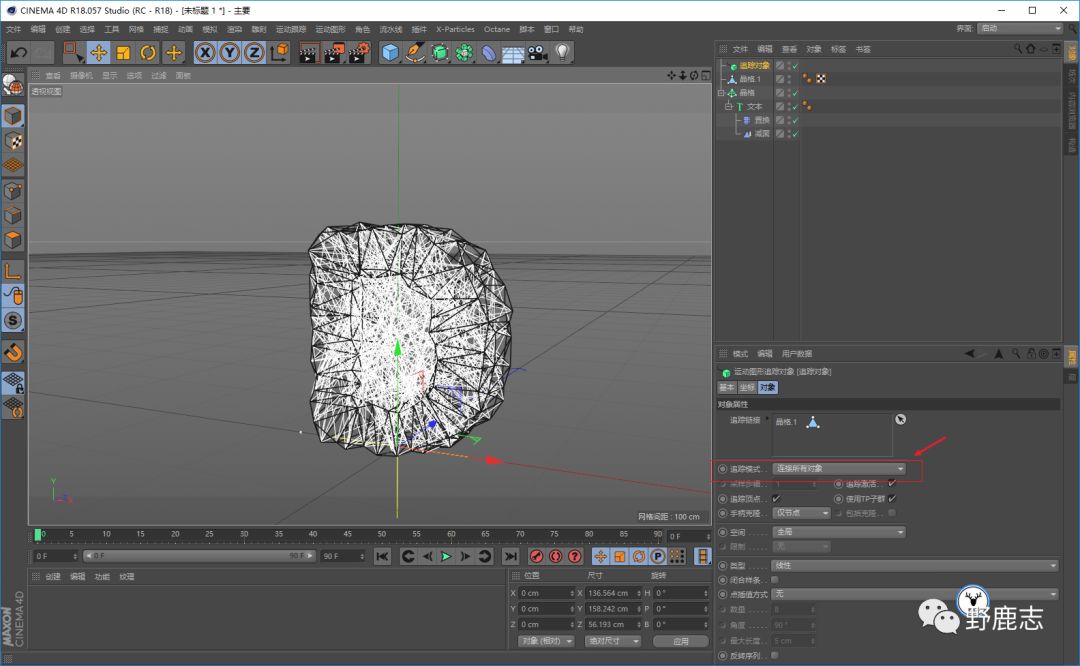Image resolution: width=1080 pixels, height=666 pixels.
Task: Open the X-Particles menu
Action: point(455,30)
